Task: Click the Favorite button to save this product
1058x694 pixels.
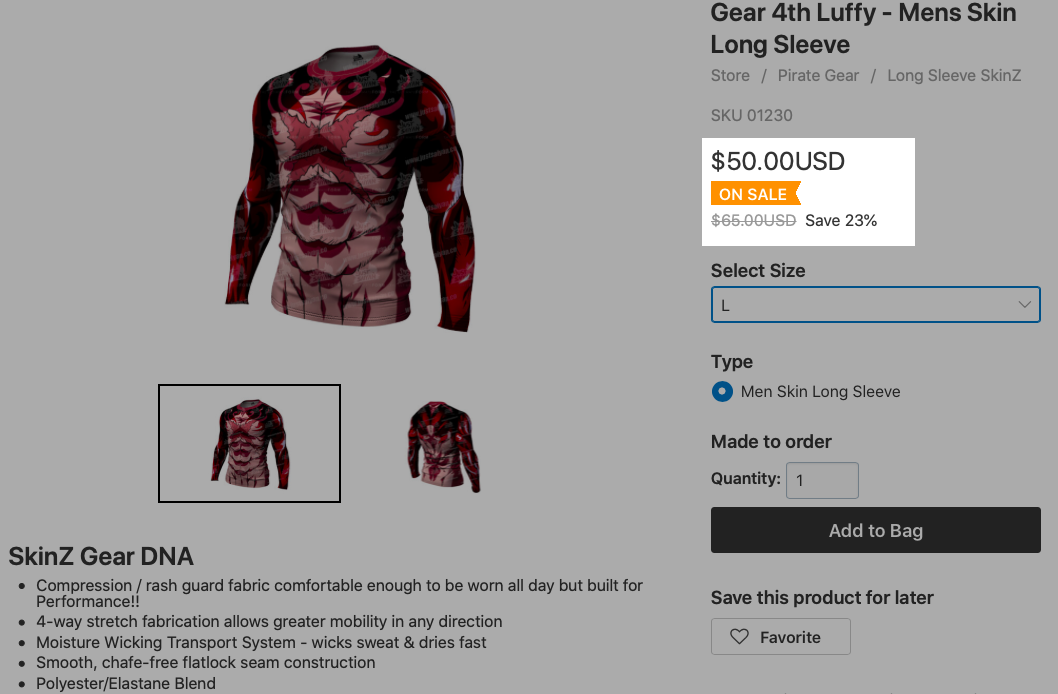Action: [x=780, y=636]
